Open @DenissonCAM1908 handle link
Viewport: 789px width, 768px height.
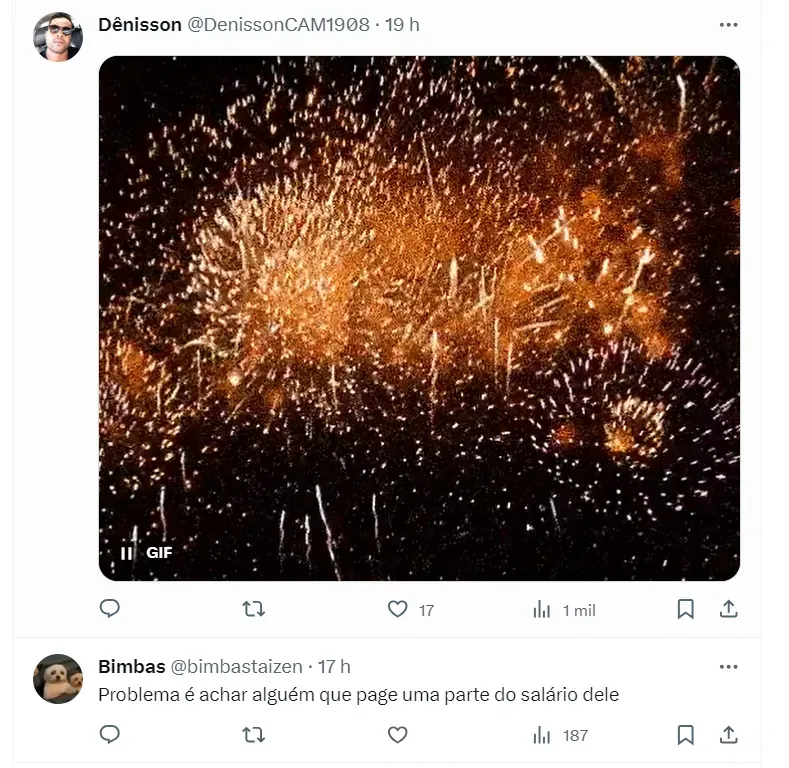coord(278,25)
